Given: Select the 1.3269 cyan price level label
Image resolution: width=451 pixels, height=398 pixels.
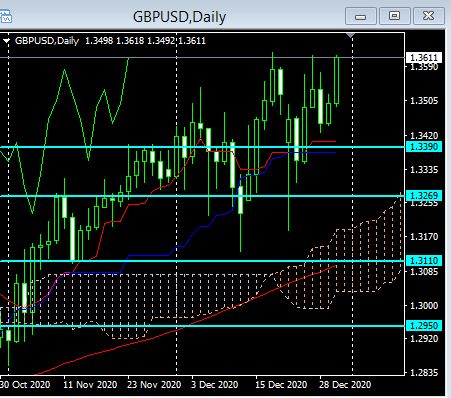Looking at the screenshot, I should tap(424, 195).
